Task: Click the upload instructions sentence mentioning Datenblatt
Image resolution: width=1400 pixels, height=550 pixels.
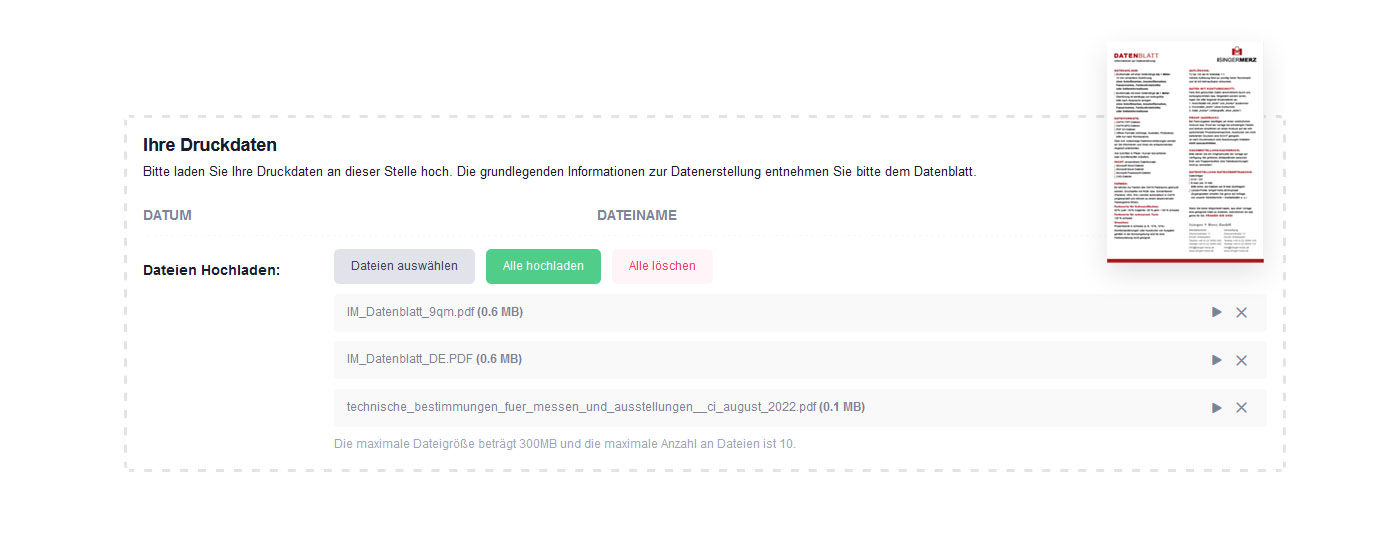Action: tap(558, 172)
